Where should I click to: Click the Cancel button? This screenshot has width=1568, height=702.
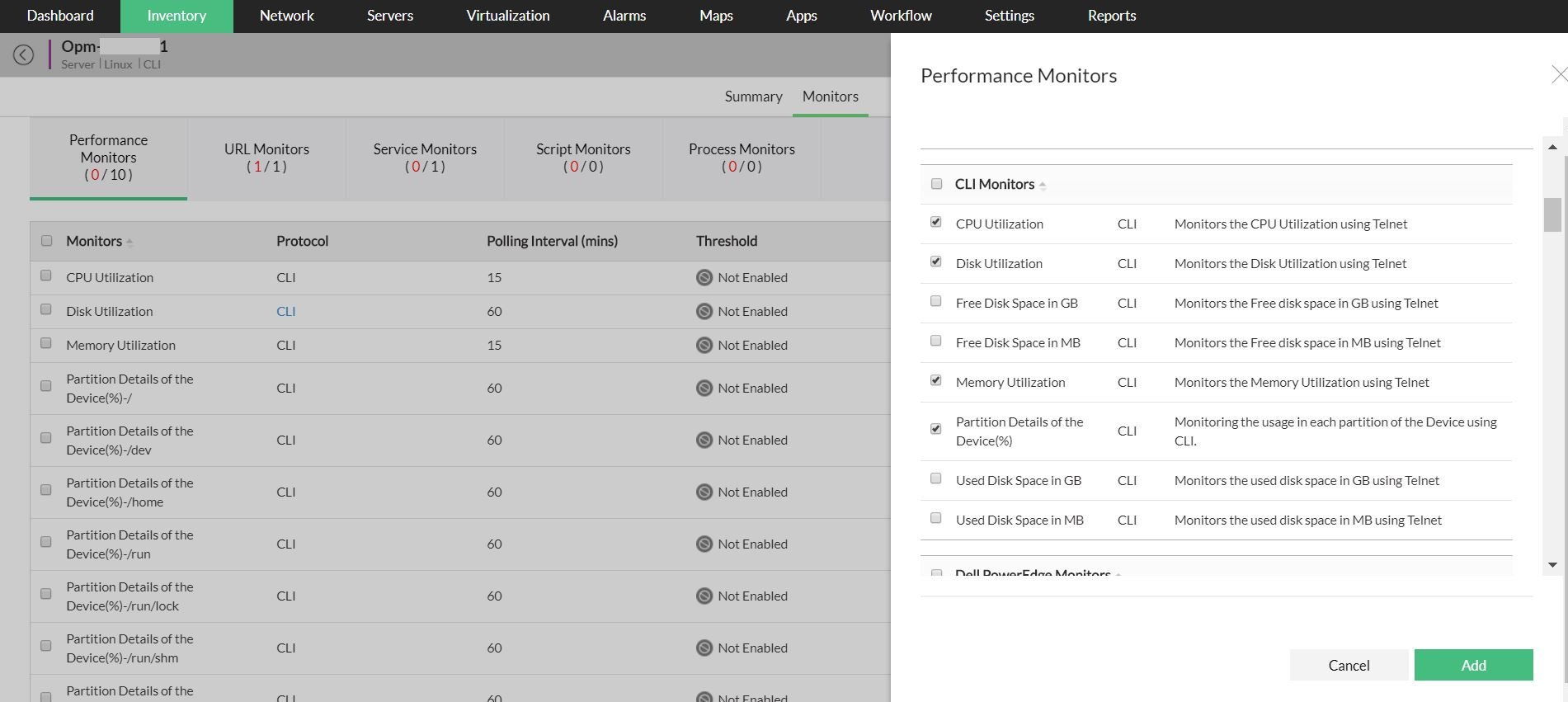[1349, 665]
